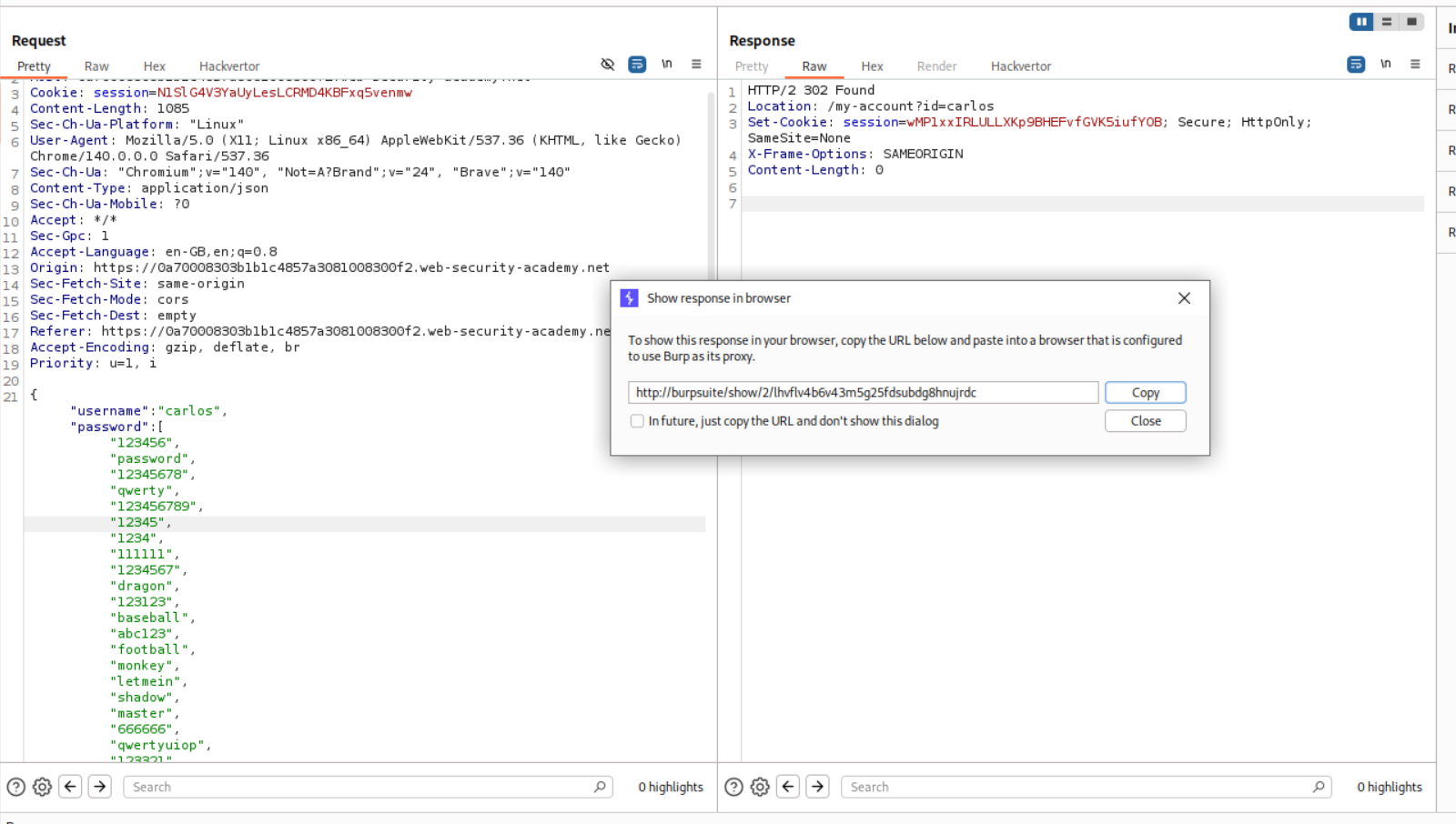Viewport: 1456px width, 824px height.
Task: Go to previous match in Request search
Action: (x=71, y=787)
